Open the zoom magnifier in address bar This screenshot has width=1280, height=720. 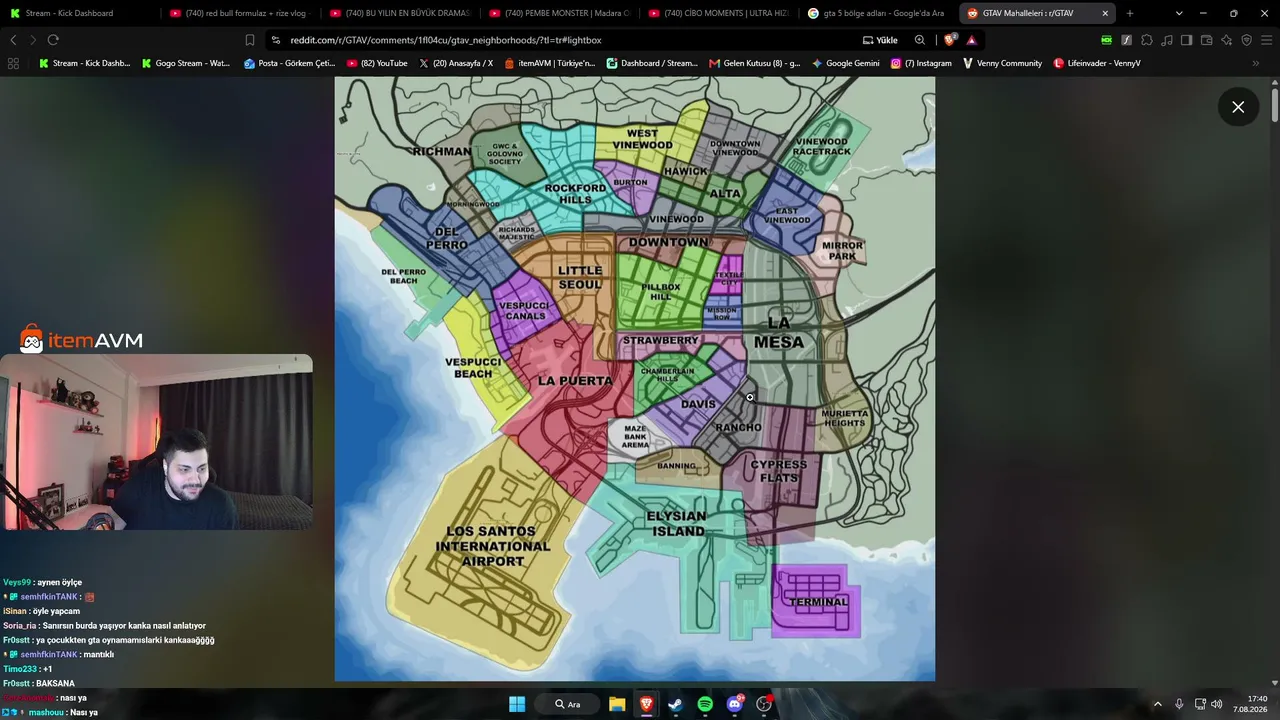coord(920,40)
